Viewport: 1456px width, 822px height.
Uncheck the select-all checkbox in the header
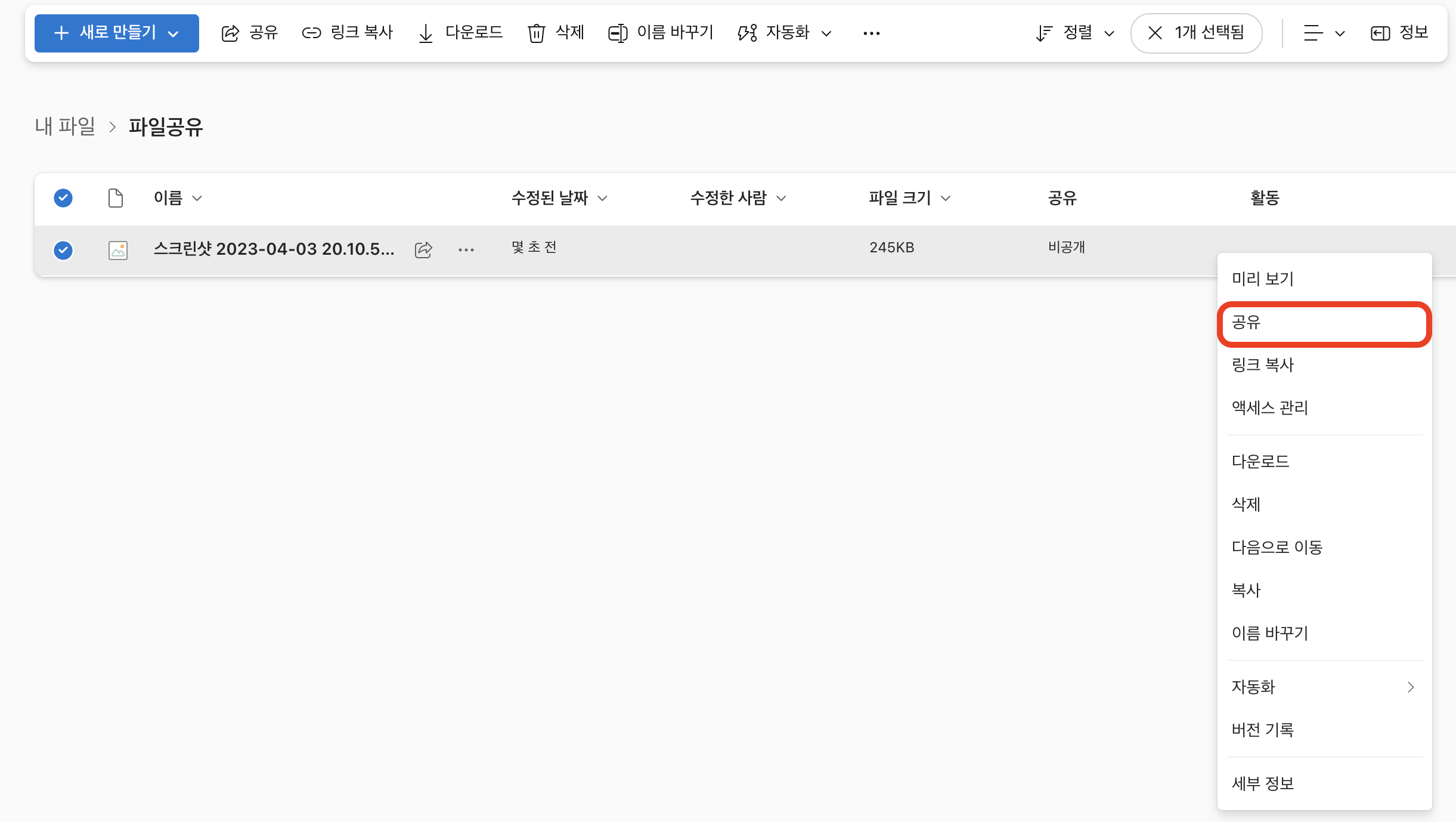point(63,197)
